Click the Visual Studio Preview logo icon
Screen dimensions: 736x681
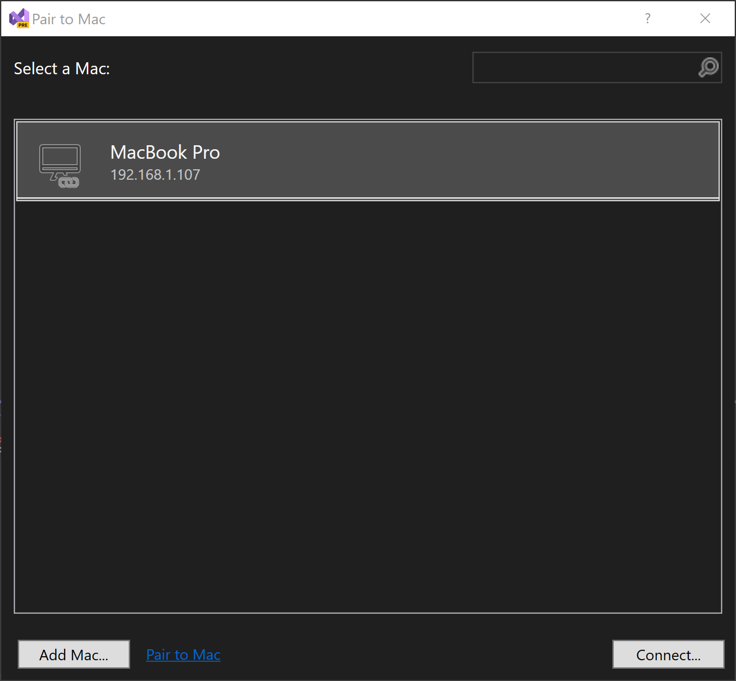tap(19, 18)
